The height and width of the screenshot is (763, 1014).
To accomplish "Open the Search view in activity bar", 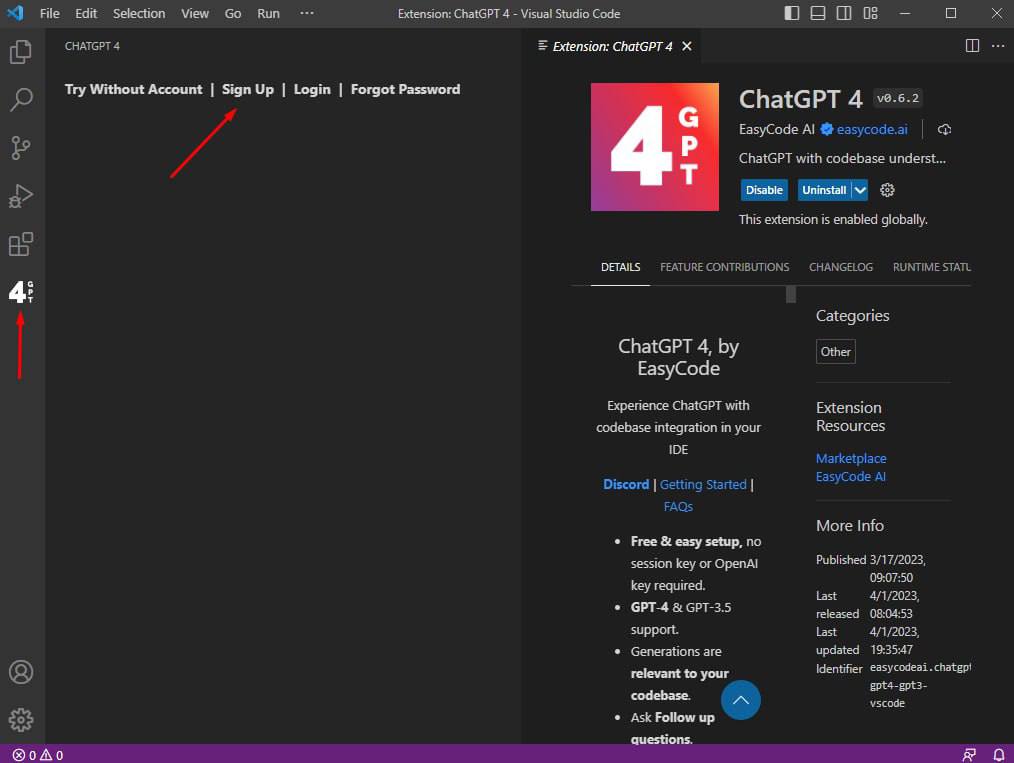I will tap(21, 100).
